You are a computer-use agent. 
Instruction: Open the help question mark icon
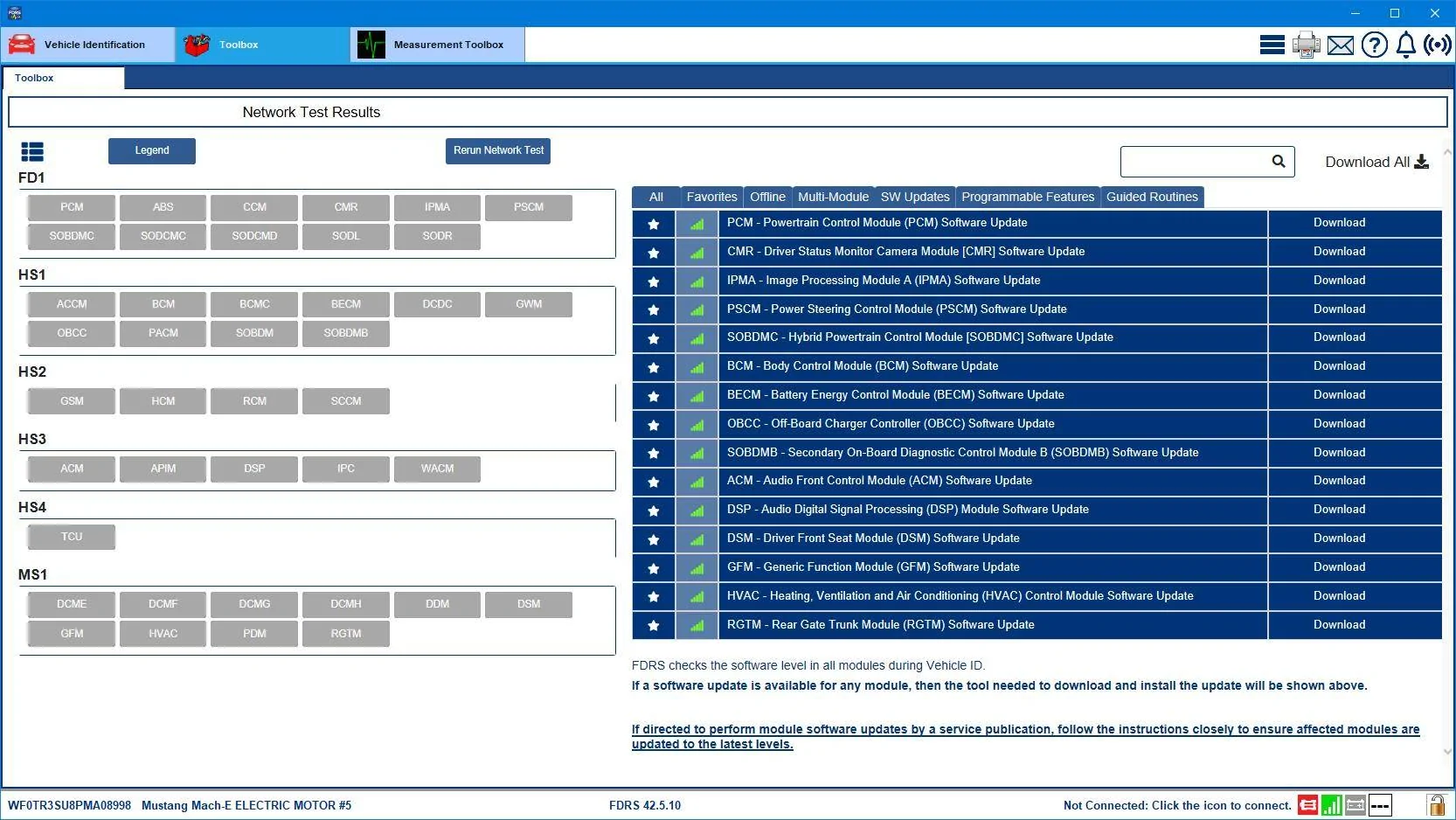1374,45
